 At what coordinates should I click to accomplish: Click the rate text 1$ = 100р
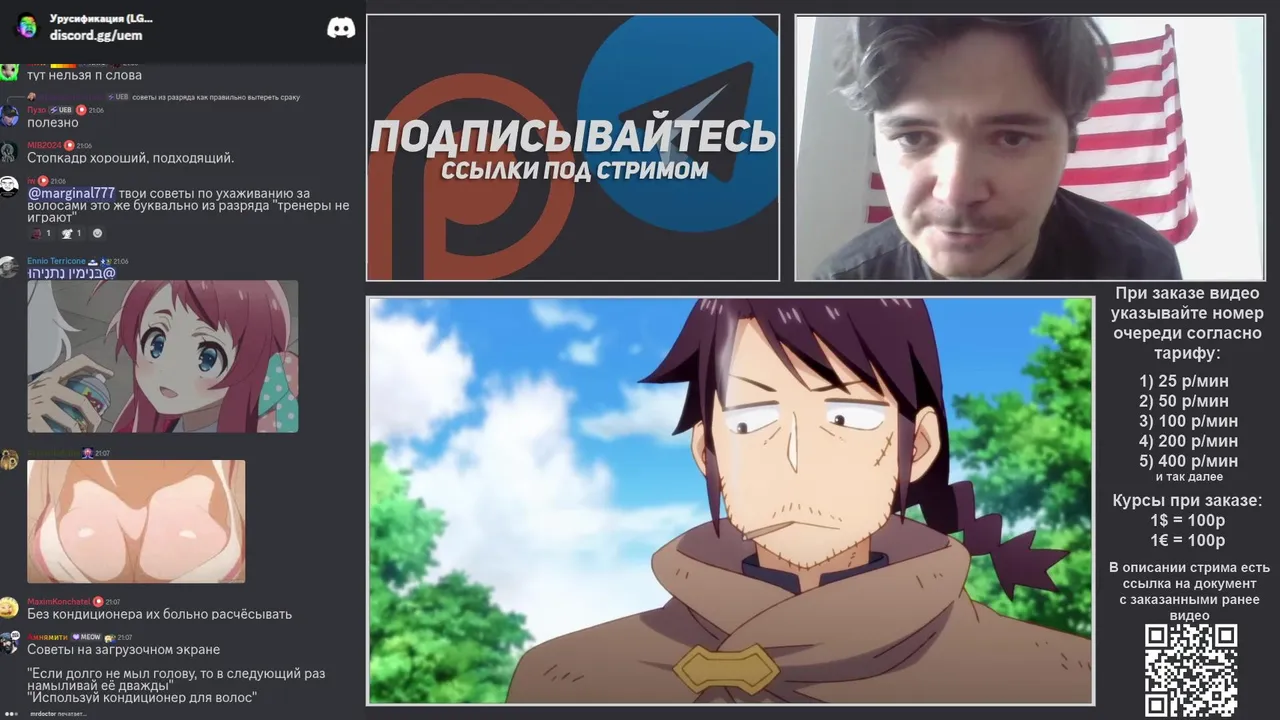click(x=1187, y=521)
